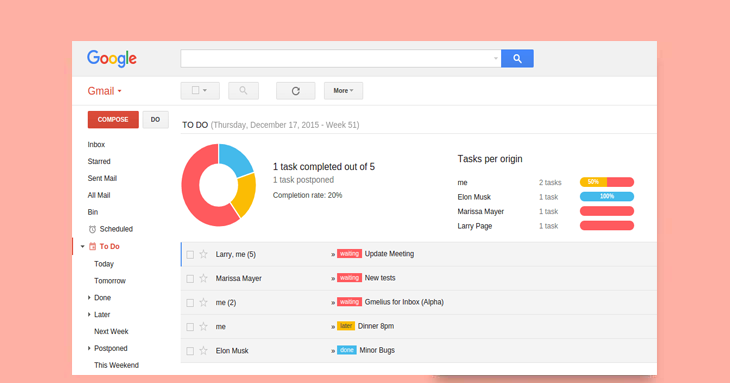Open the Minor Bugs email
The image size is (730, 383).
coord(377,350)
